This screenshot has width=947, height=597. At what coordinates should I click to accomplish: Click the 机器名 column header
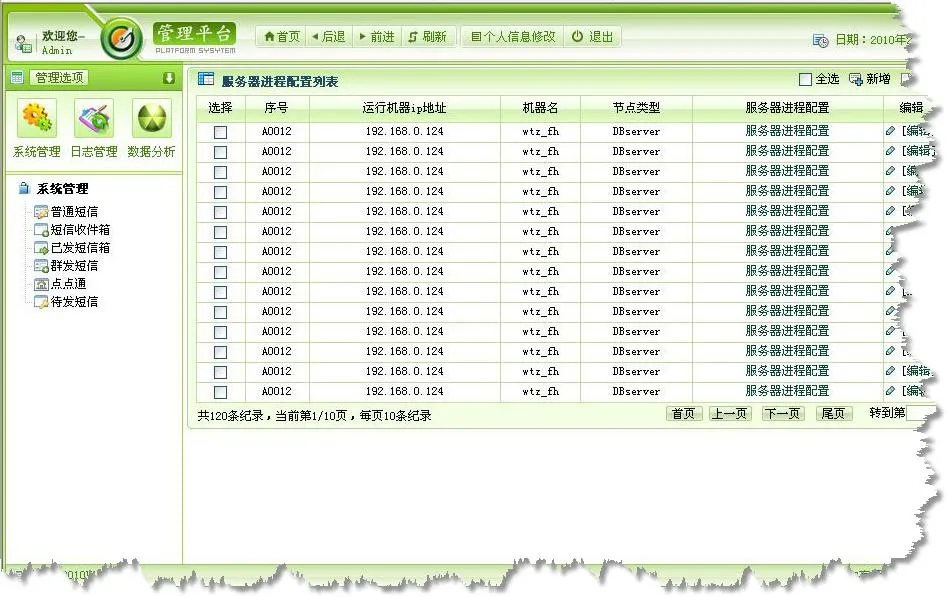541,108
